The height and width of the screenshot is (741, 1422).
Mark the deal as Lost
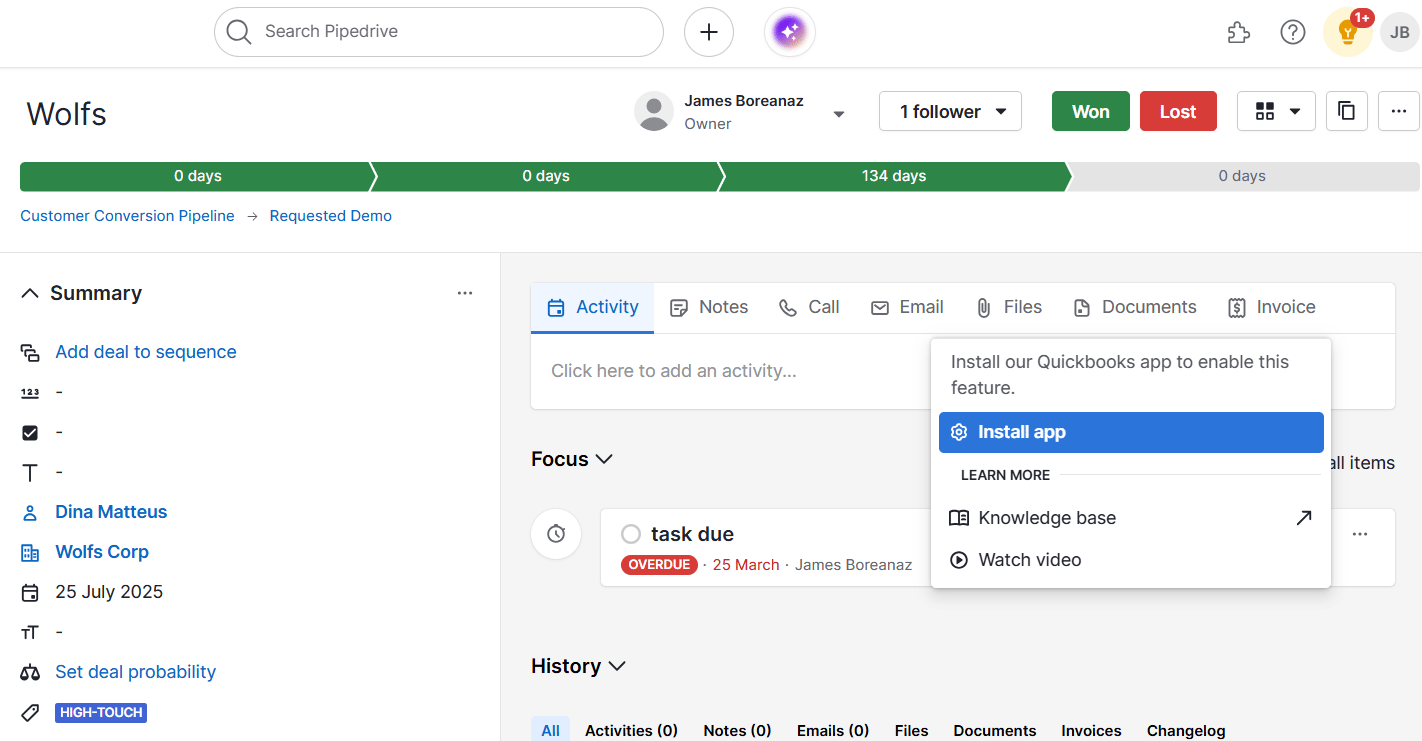click(1178, 111)
